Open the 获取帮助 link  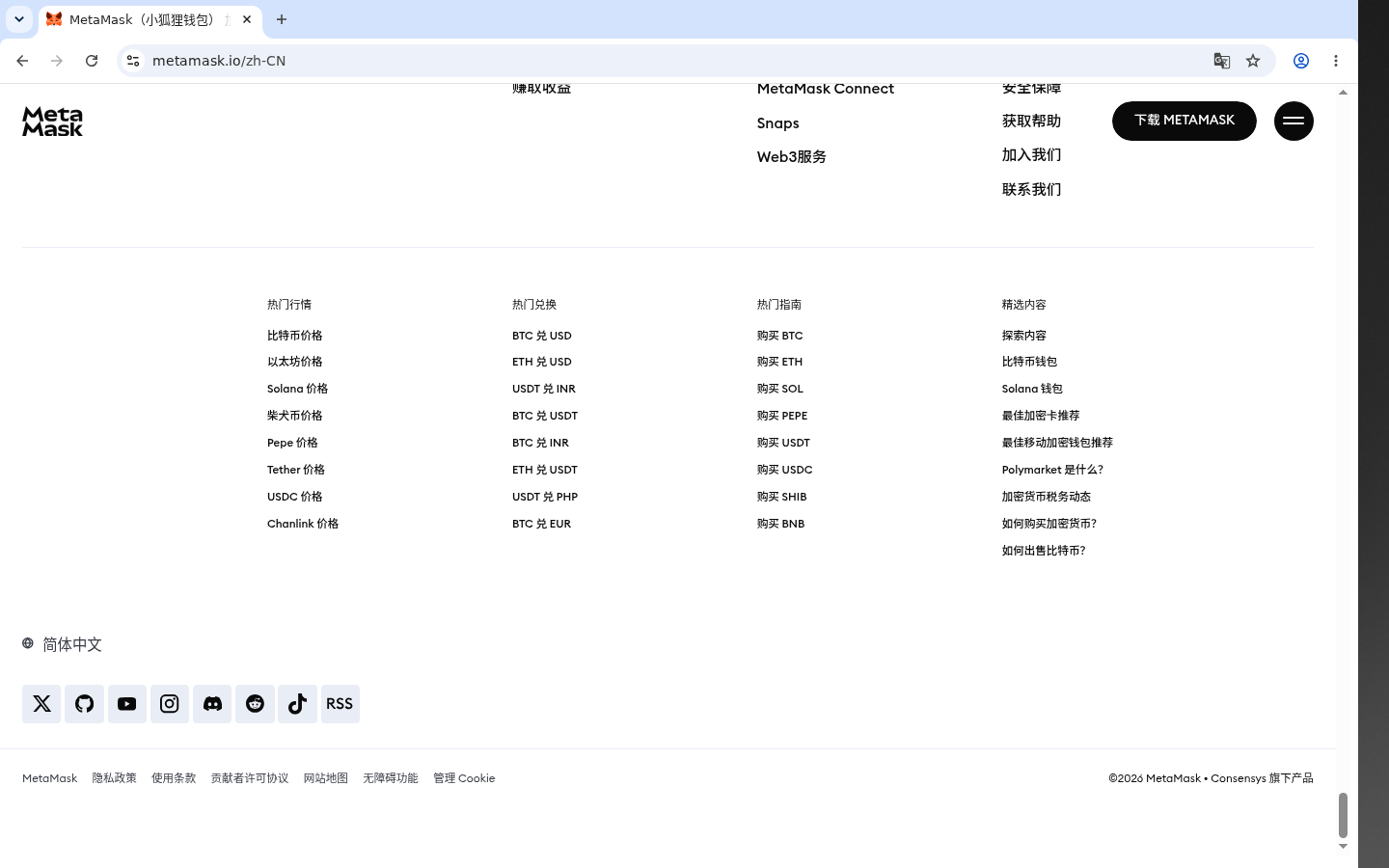(x=1031, y=121)
